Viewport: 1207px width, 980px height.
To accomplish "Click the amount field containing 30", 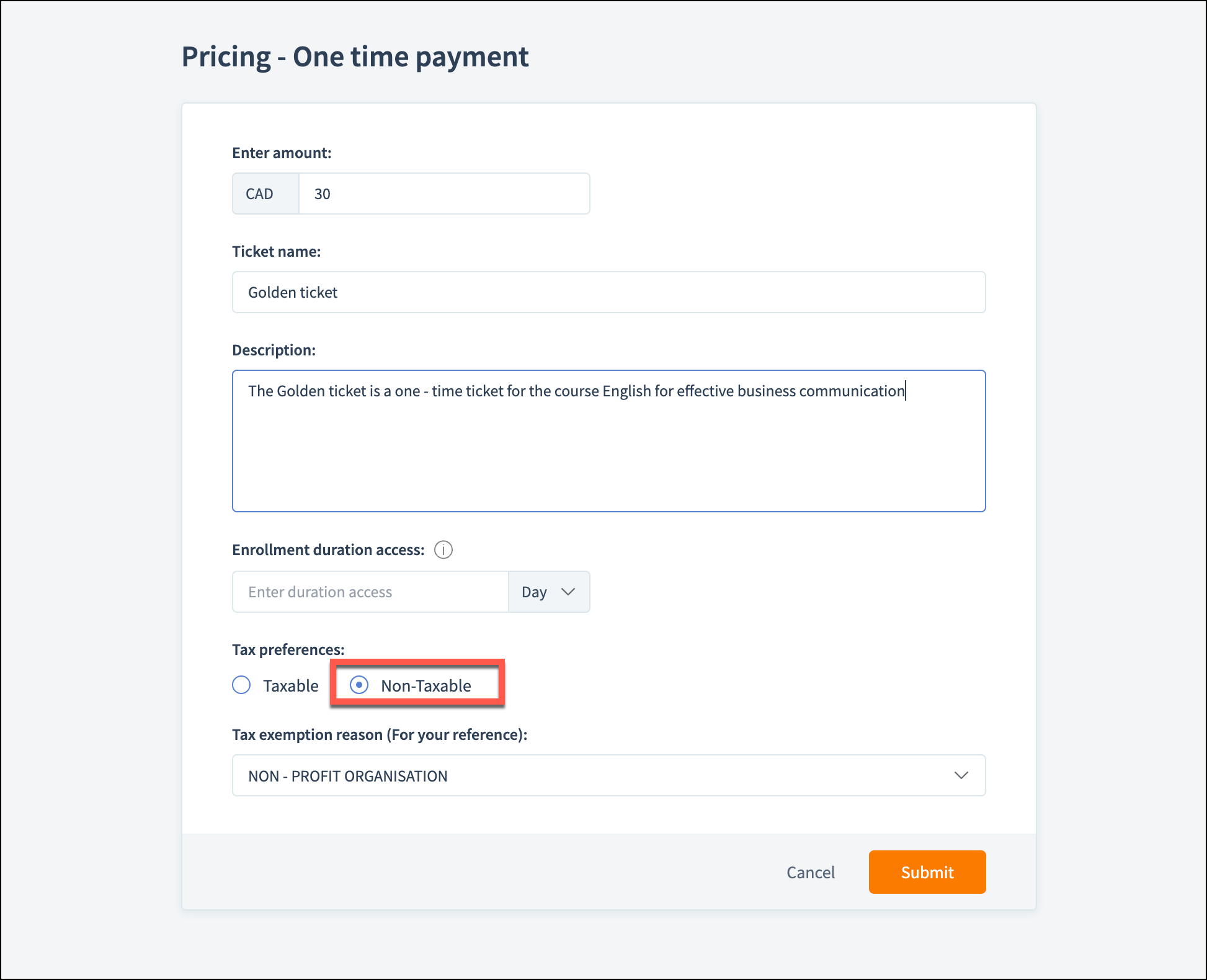I will tap(443, 194).
